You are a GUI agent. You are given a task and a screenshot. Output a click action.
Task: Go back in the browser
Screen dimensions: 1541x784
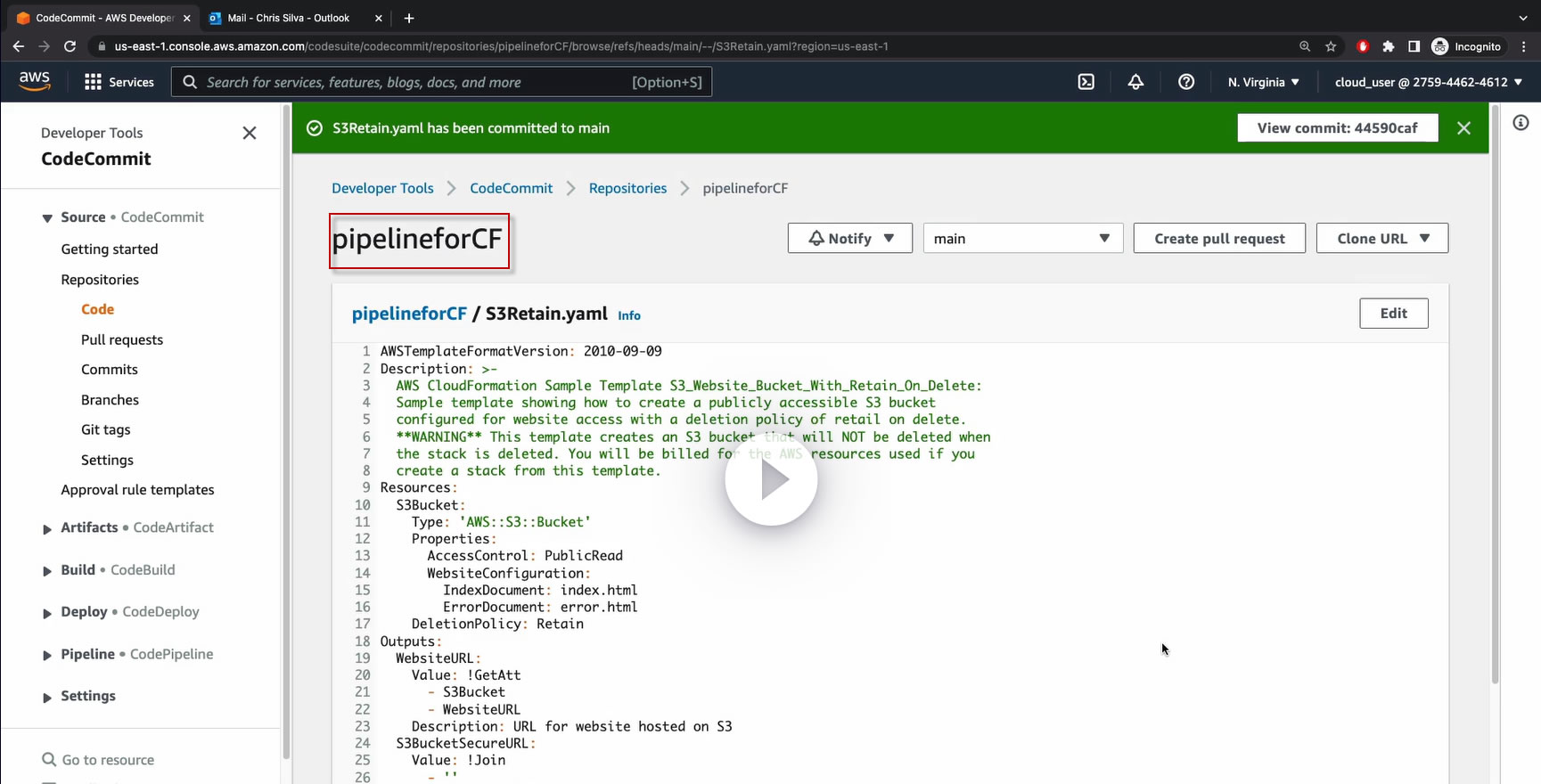point(19,46)
